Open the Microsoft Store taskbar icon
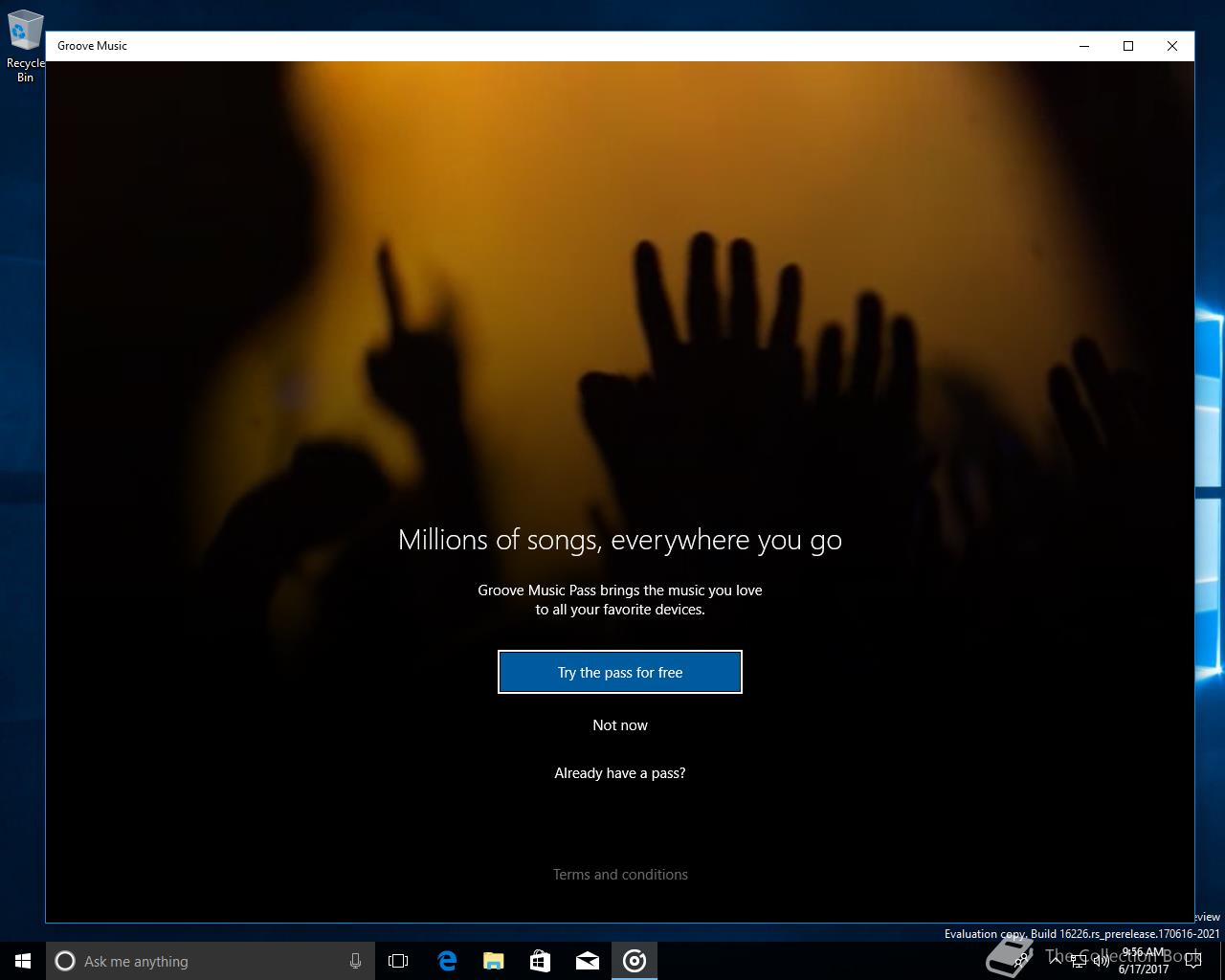Viewport: 1225px width, 980px height. pos(540,961)
